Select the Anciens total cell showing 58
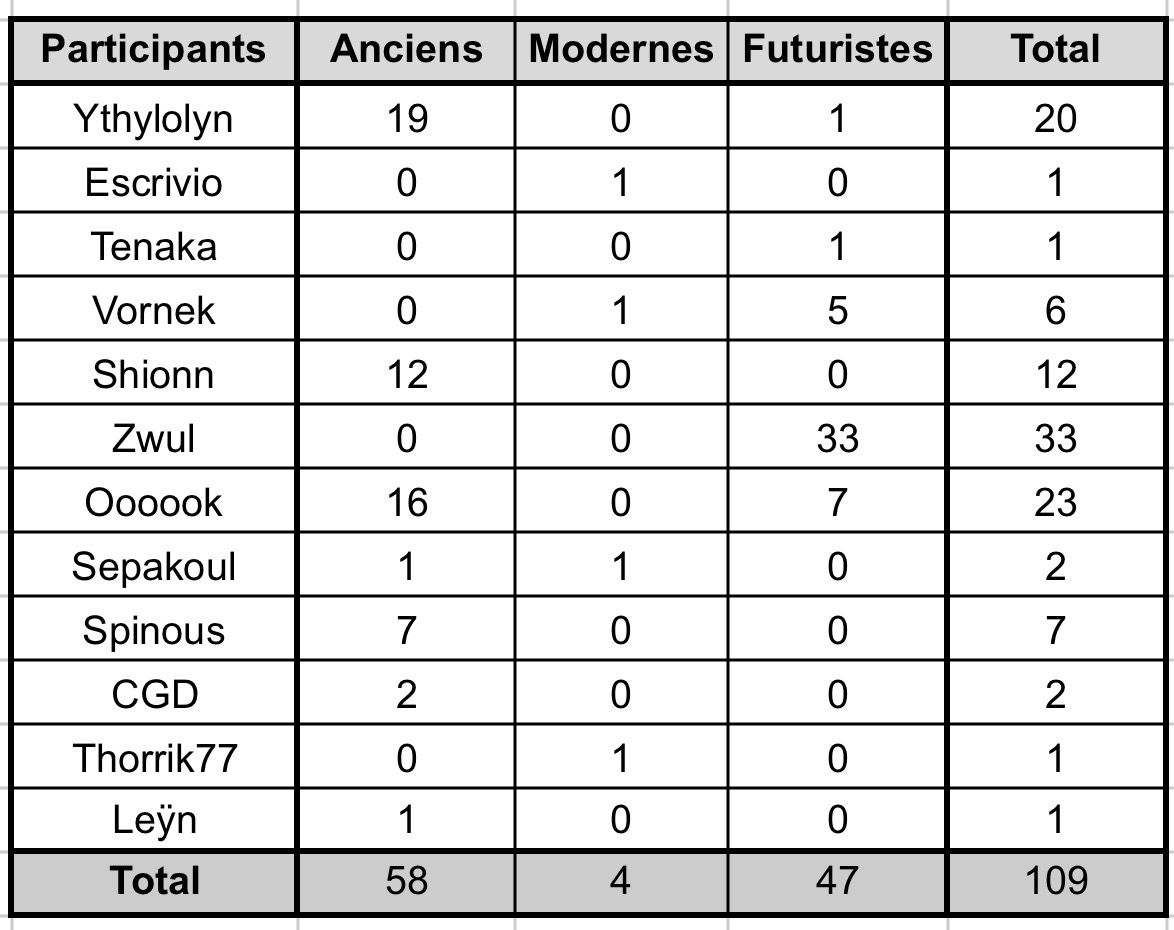This screenshot has height=930, width=1174. coord(406,881)
